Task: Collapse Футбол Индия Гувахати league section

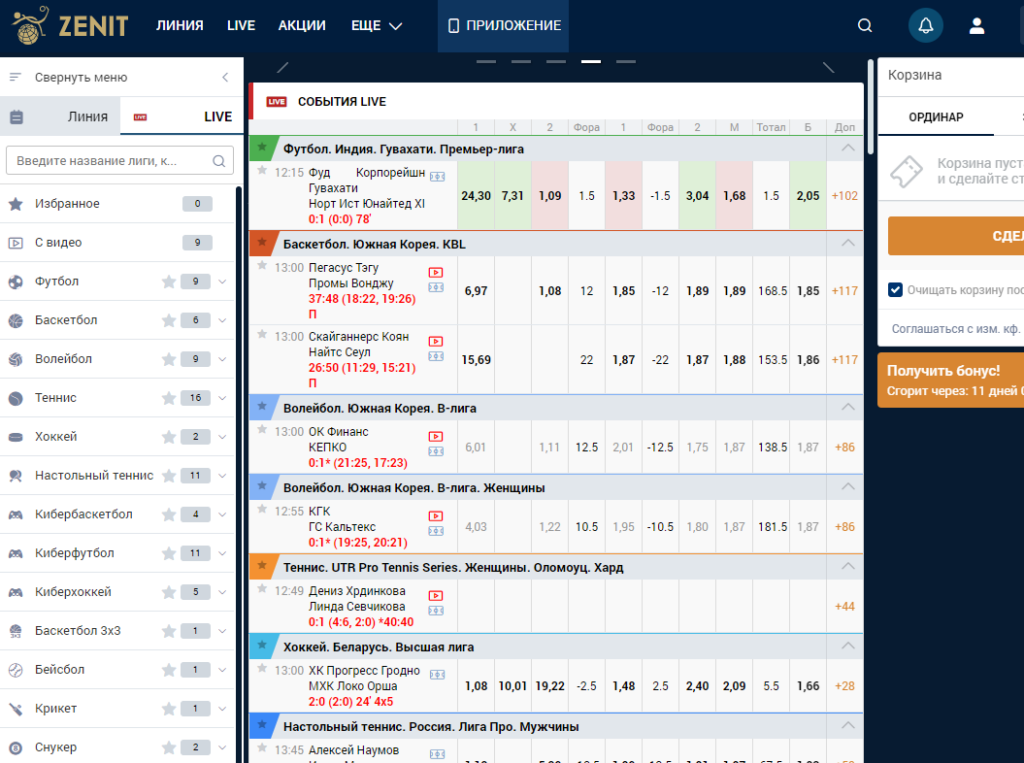Action: point(848,148)
